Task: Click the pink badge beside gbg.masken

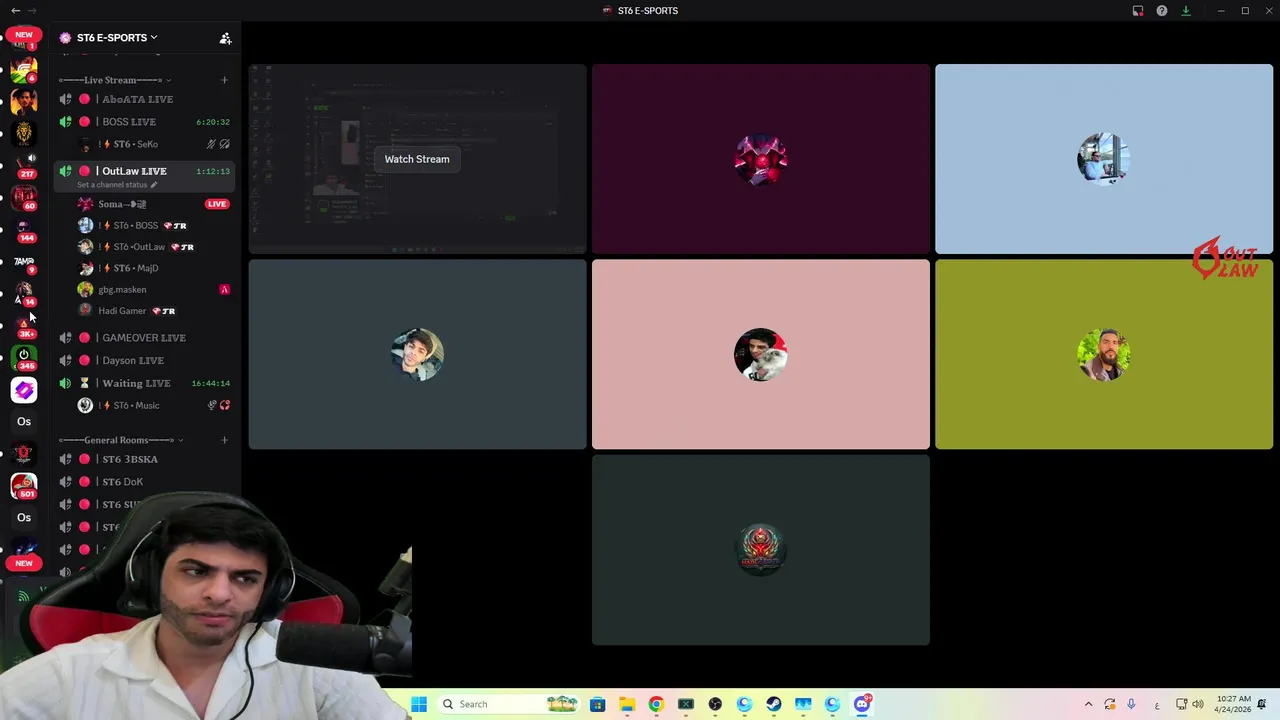Action: 224,290
